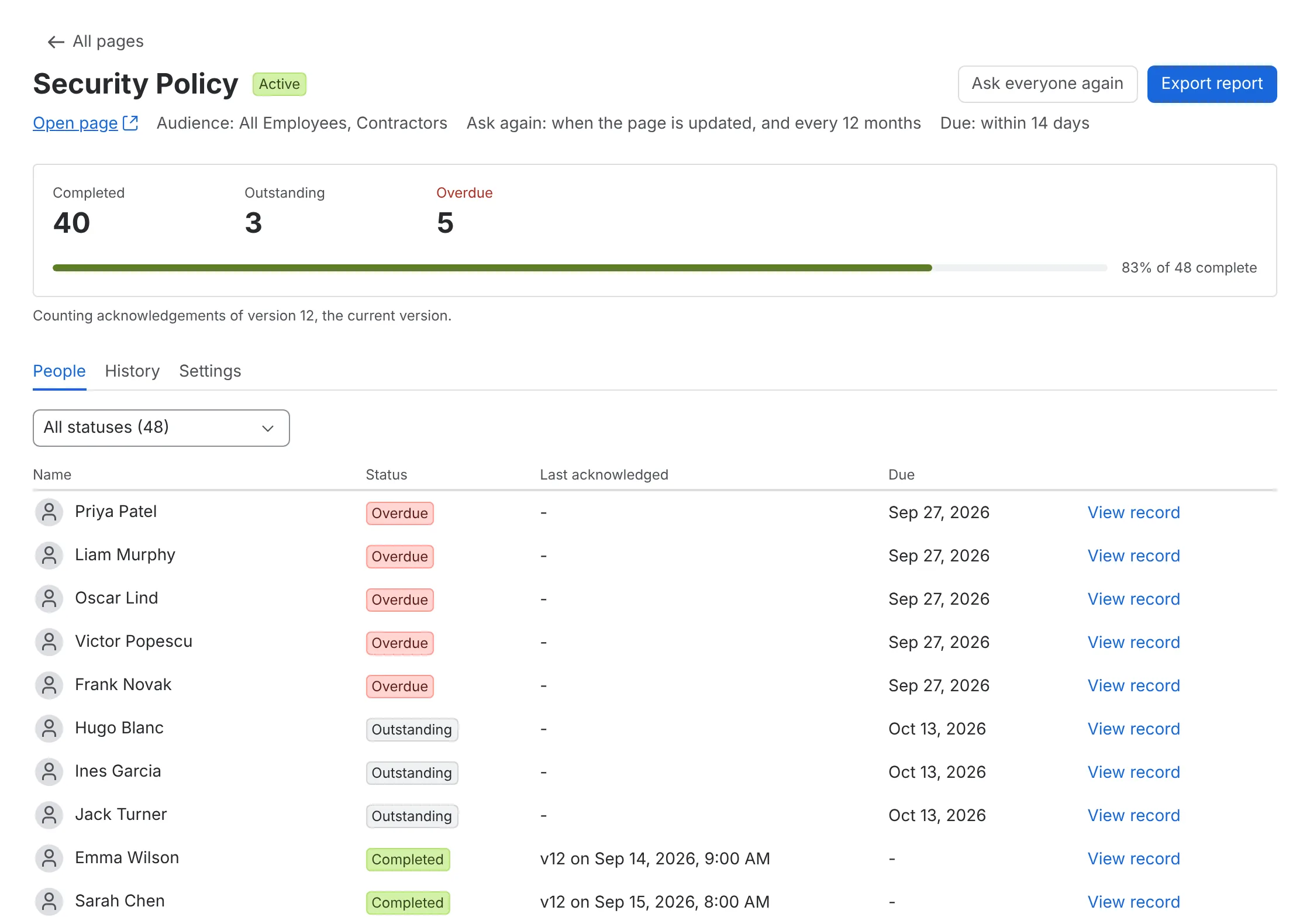Click the Due column header
This screenshot has width=1310, height=924.
click(x=901, y=475)
